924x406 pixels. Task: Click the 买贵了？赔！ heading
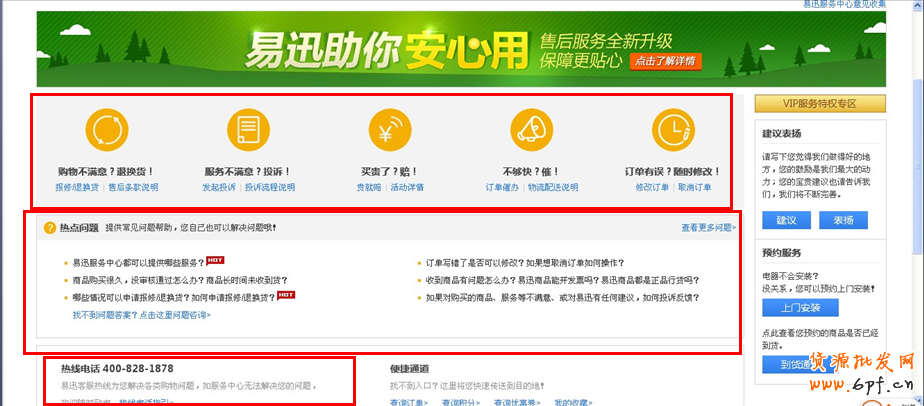(390, 172)
